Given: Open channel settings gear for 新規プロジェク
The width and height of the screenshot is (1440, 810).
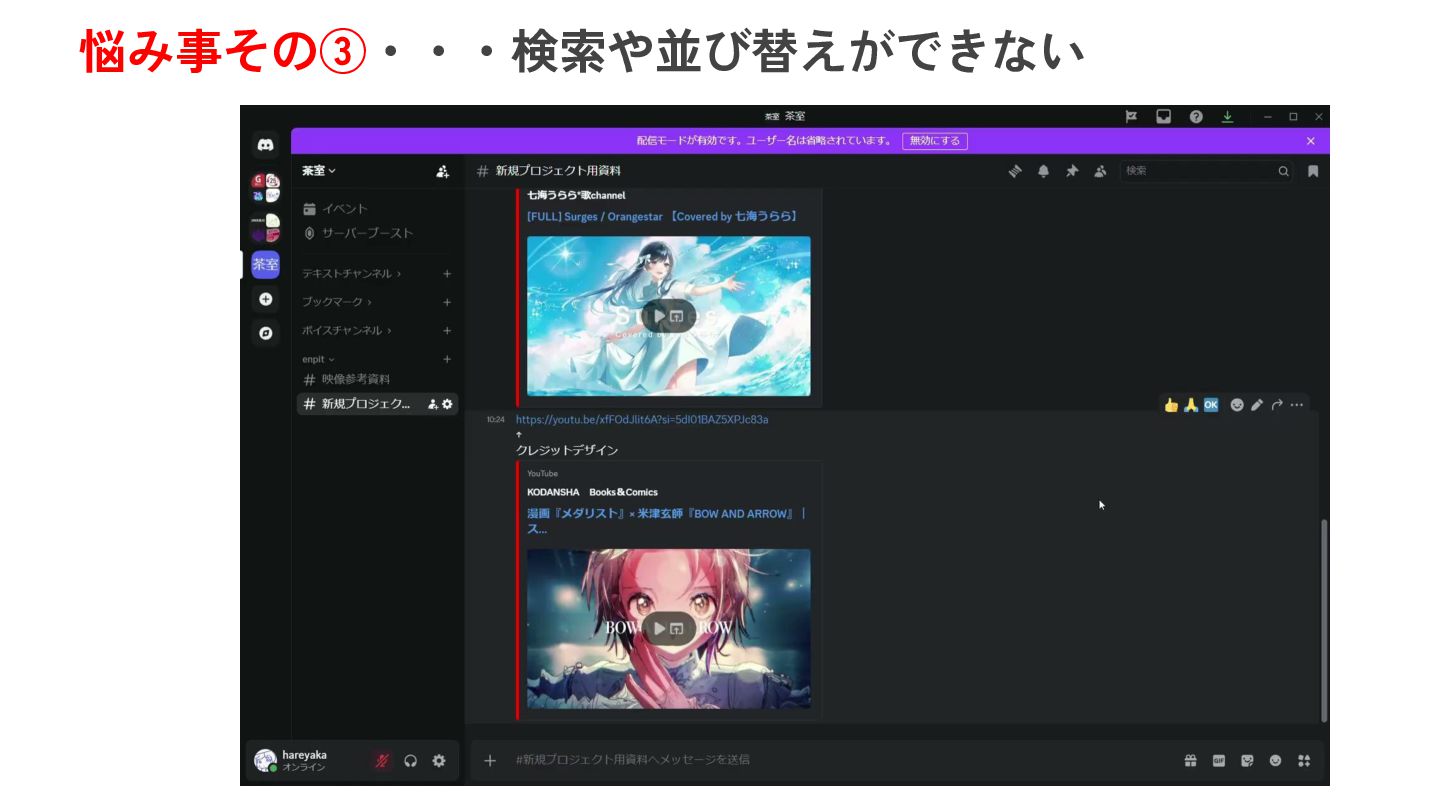Looking at the screenshot, I should [x=447, y=404].
